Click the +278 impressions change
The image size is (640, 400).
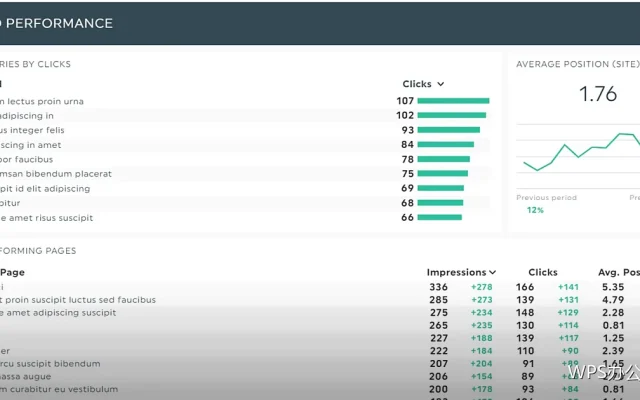[x=482, y=287]
